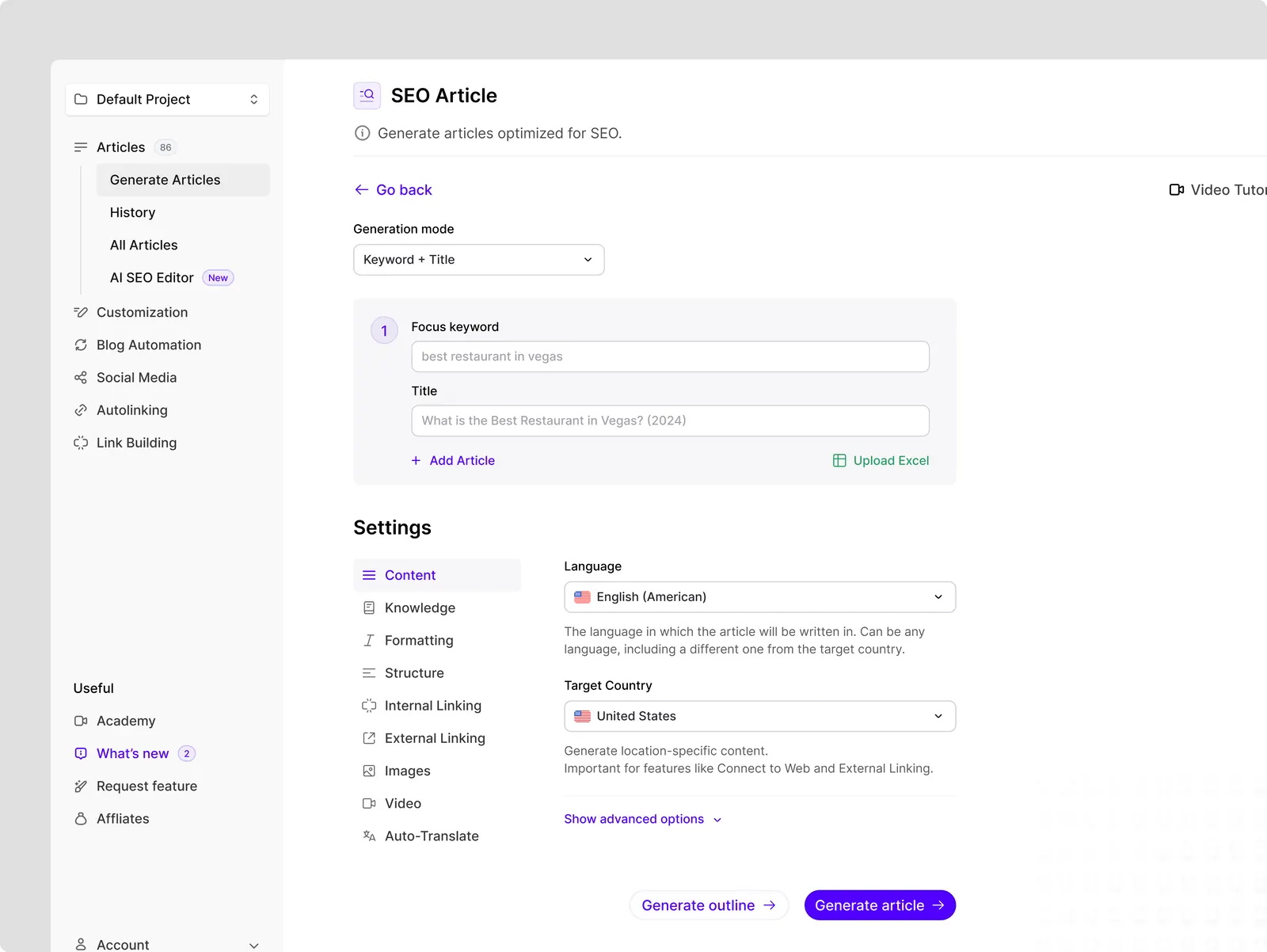Click the Account person icon
Image resolution: width=1267 pixels, height=952 pixels.
coord(81,944)
